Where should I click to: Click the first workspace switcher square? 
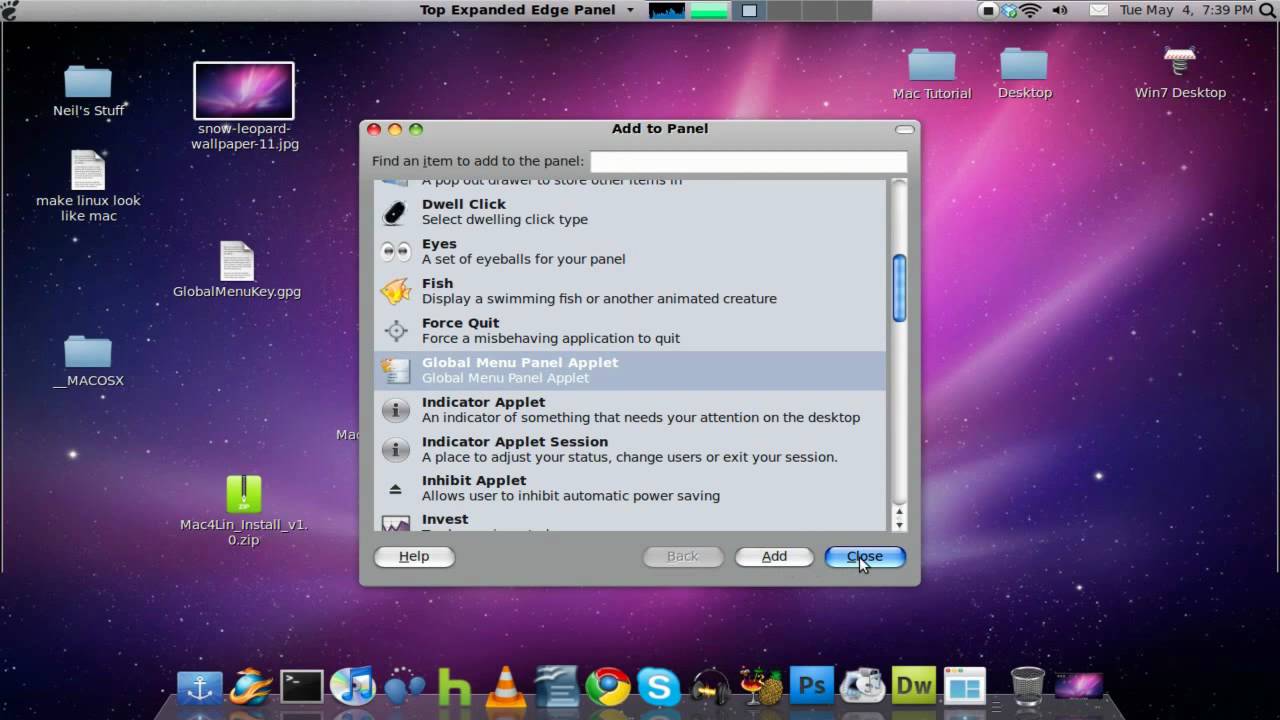(x=749, y=10)
